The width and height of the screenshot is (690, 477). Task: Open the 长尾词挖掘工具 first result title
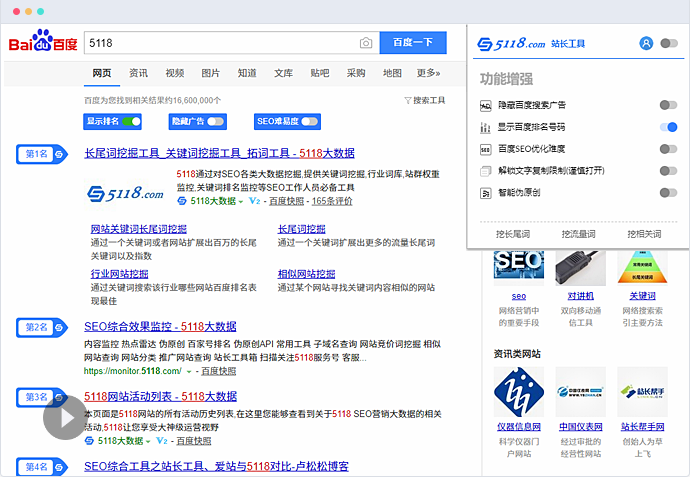click(219, 153)
